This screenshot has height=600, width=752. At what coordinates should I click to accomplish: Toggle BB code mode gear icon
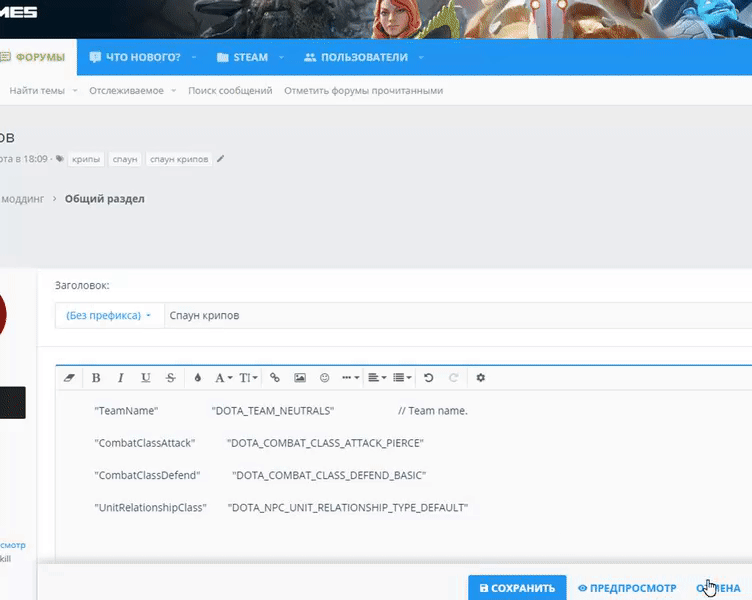point(481,378)
